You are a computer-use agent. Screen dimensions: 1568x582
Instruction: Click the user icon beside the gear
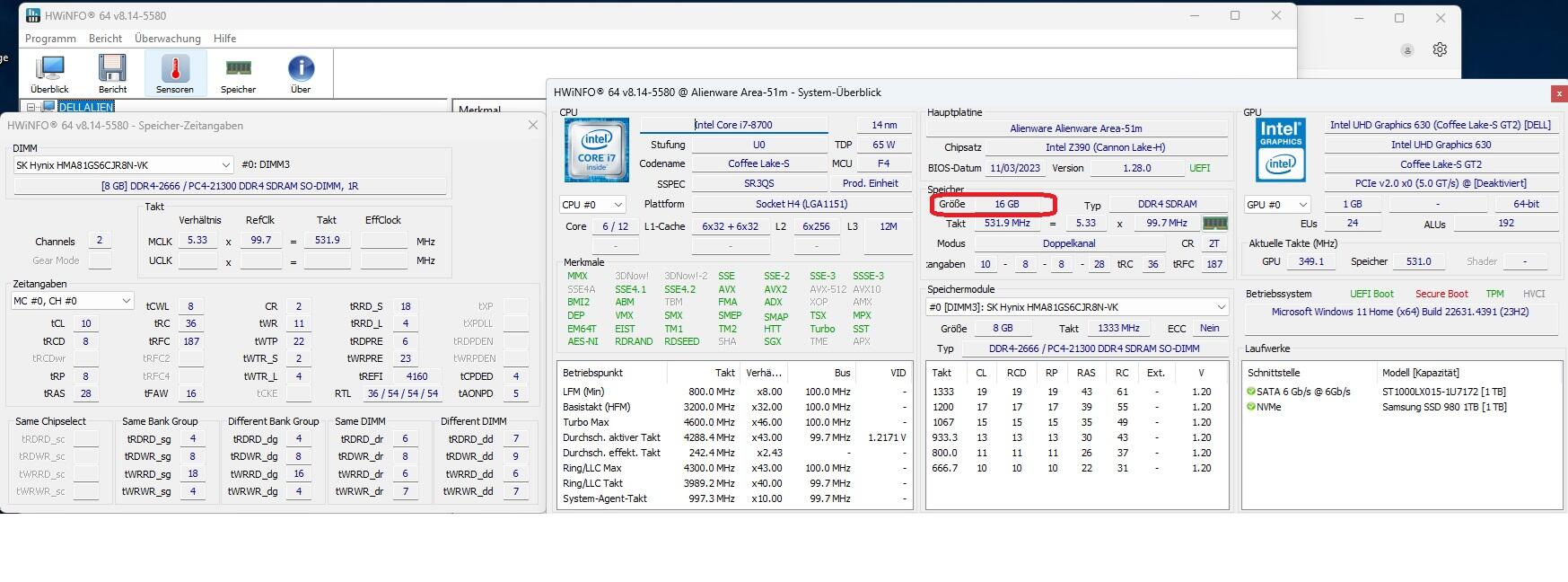point(1407,50)
